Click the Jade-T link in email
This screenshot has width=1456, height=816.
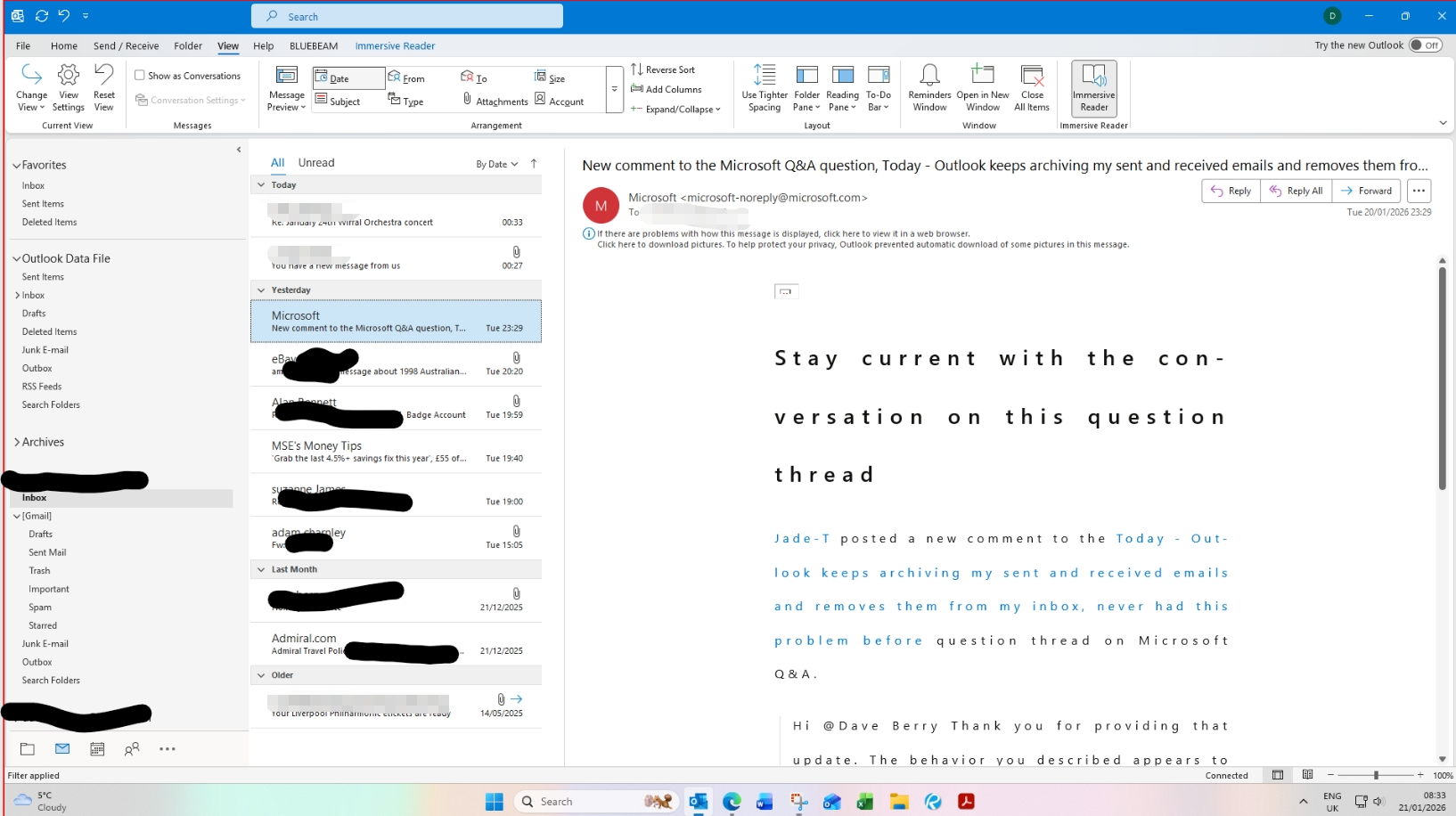tap(802, 539)
